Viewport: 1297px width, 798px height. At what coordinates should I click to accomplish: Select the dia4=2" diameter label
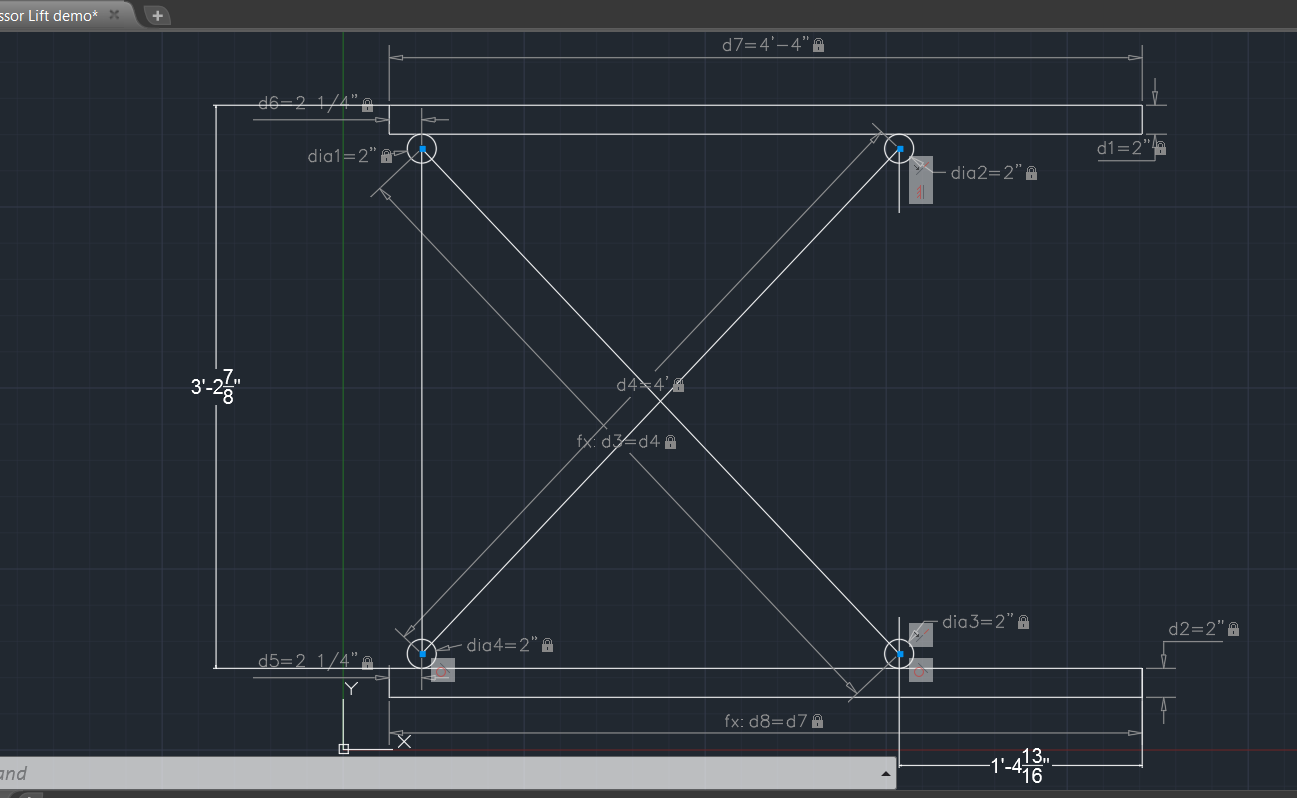[502, 644]
